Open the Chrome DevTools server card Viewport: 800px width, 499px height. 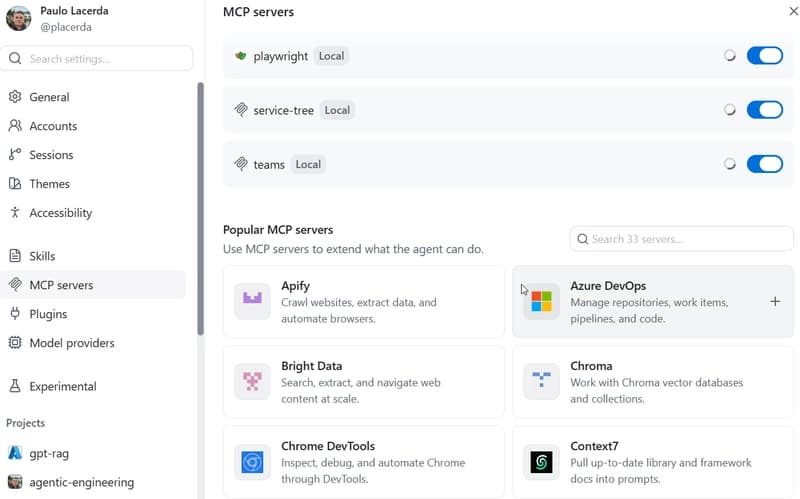click(364, 462)
